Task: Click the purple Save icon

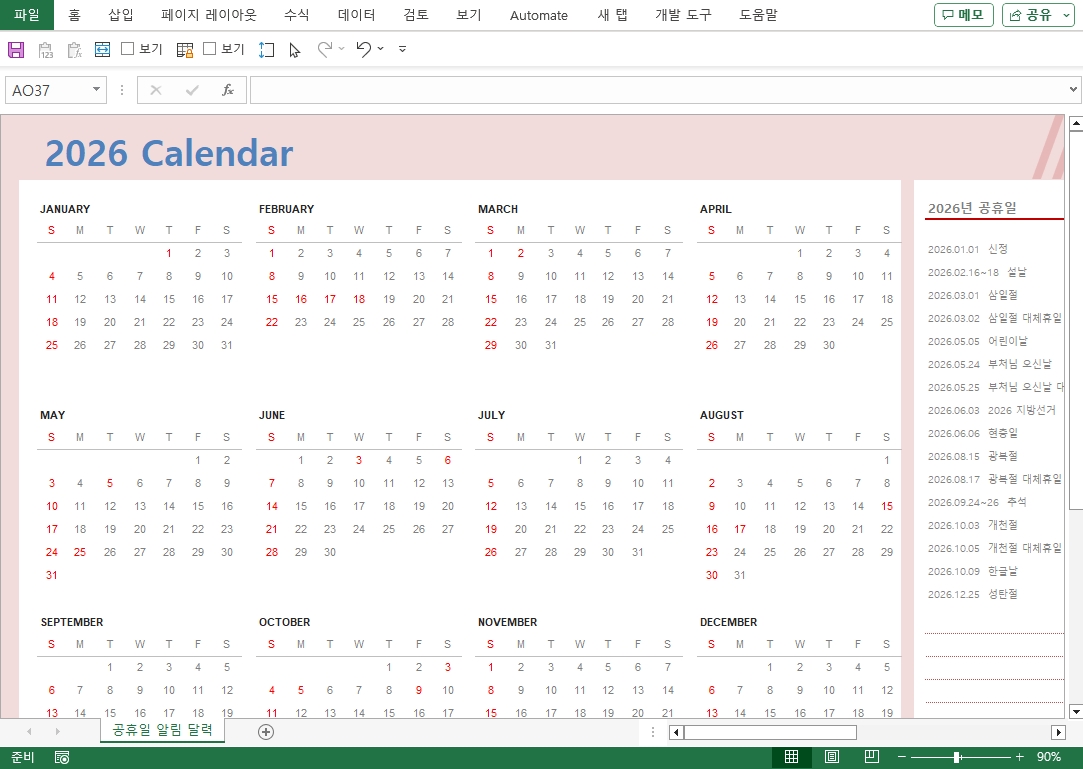Action: point(16,49)
